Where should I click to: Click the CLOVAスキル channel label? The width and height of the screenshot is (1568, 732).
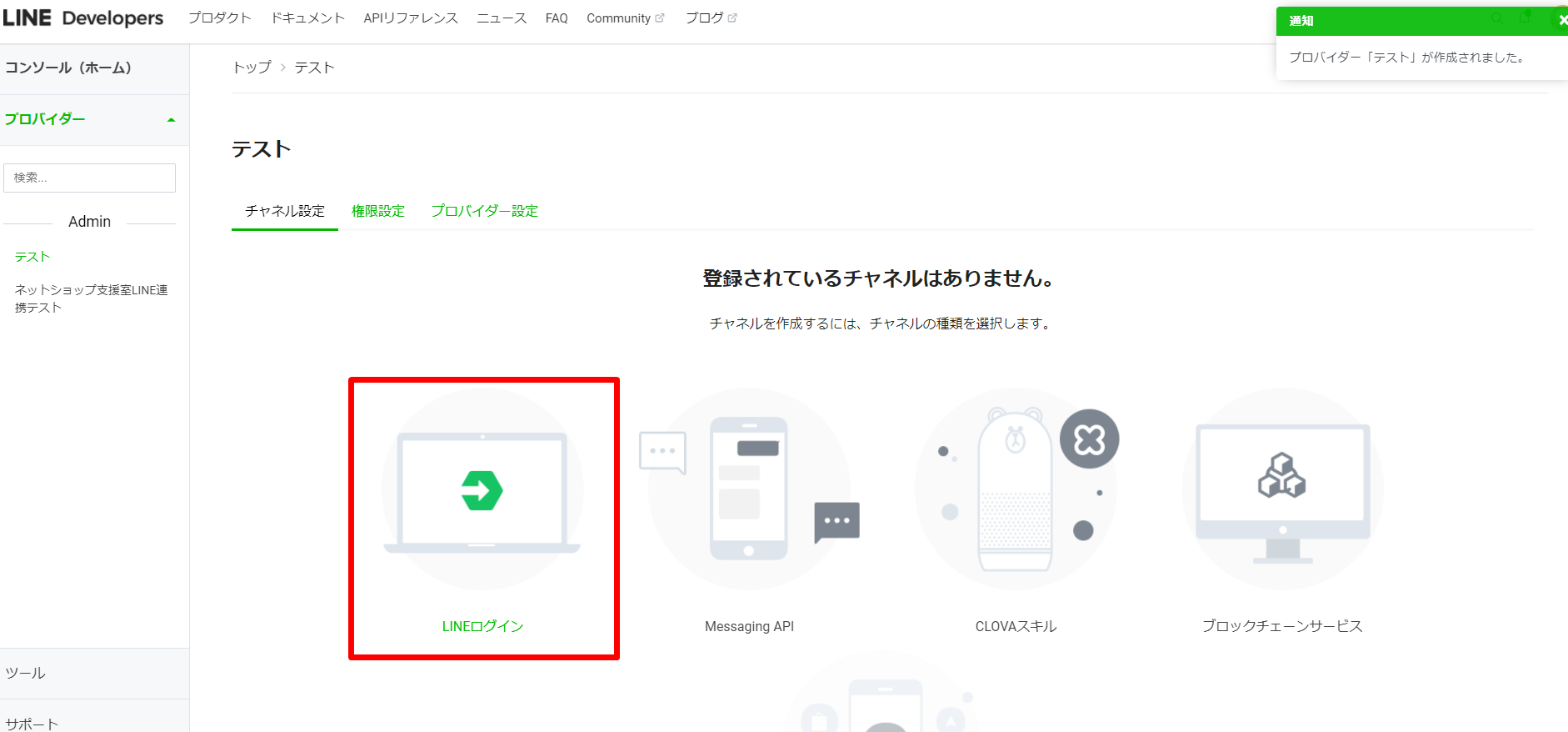(x=1016, y=626)
